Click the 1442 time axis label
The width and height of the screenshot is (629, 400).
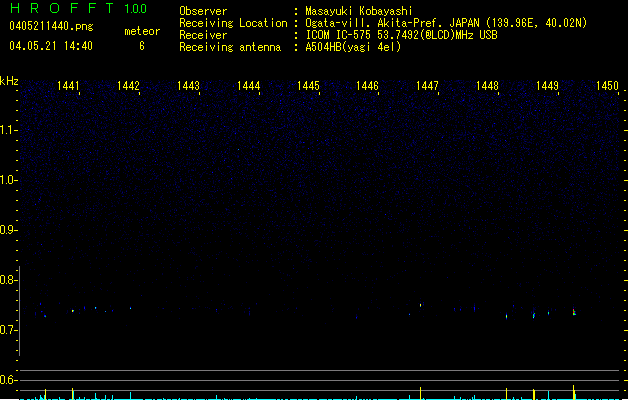coord(128,86)
